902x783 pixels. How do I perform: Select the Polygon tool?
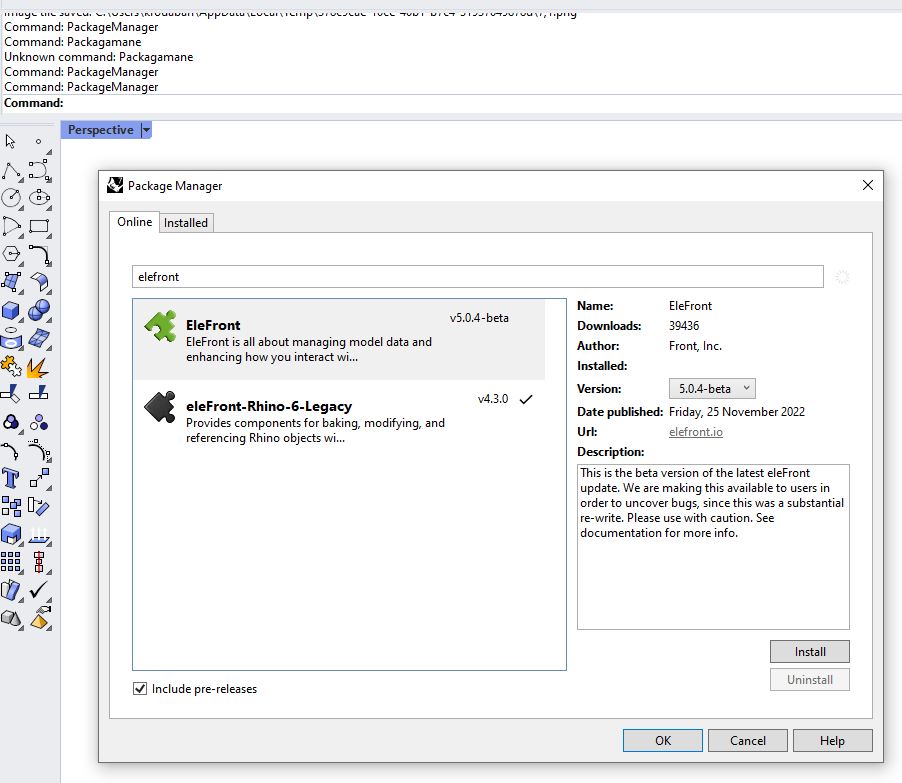tap(11, 254)
